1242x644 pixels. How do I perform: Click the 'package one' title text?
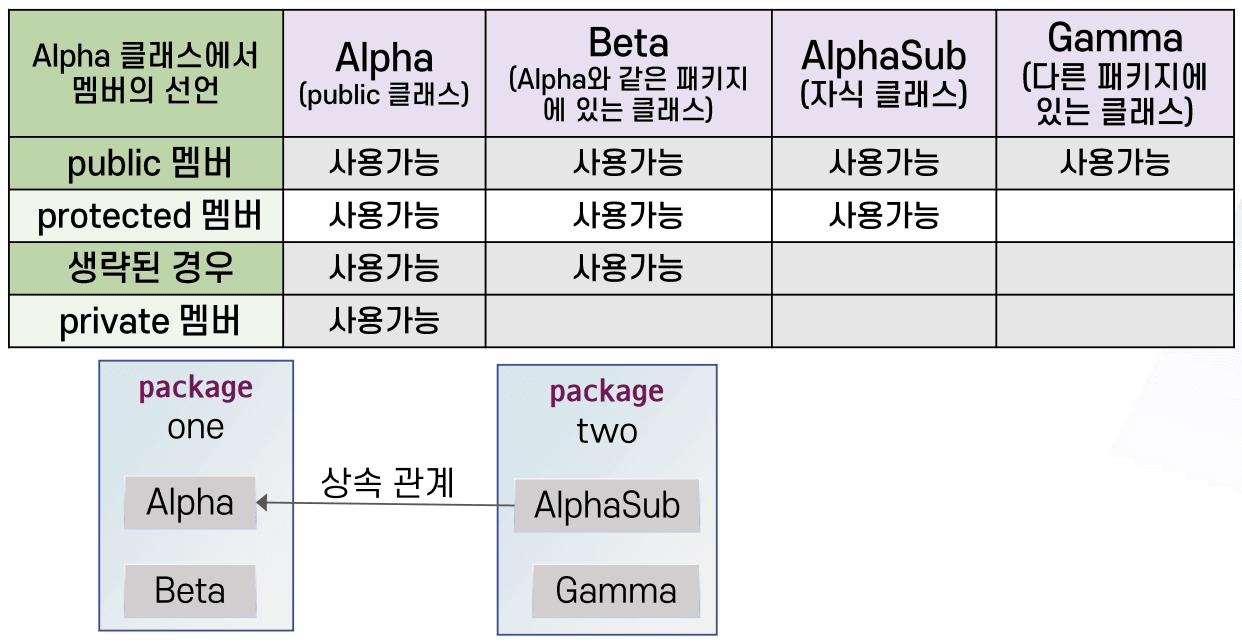coord(196,407)
